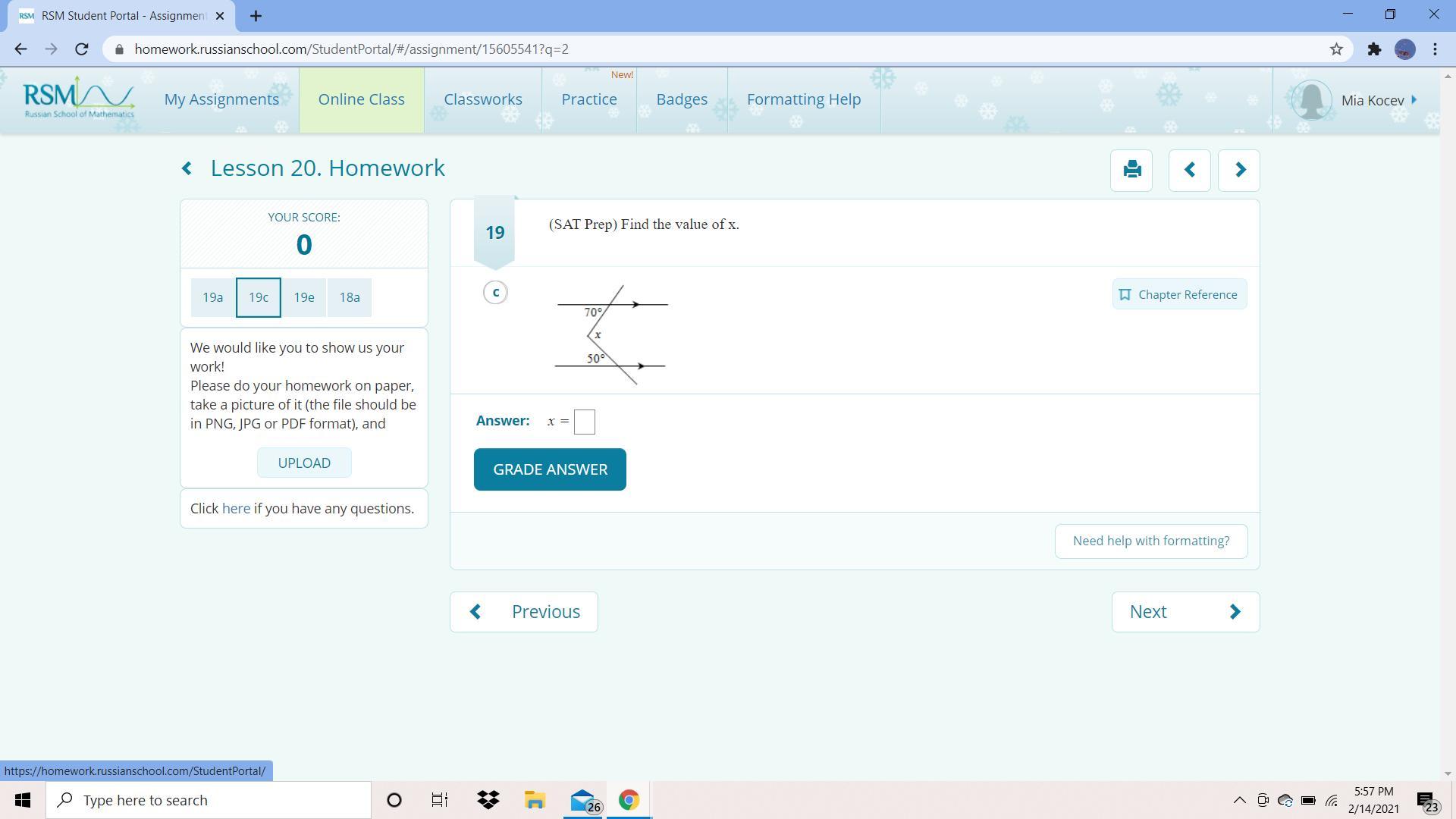This screenshot has width=1456, height=819.
Task: Select the part c circle marker
Action: click(495, 293)
